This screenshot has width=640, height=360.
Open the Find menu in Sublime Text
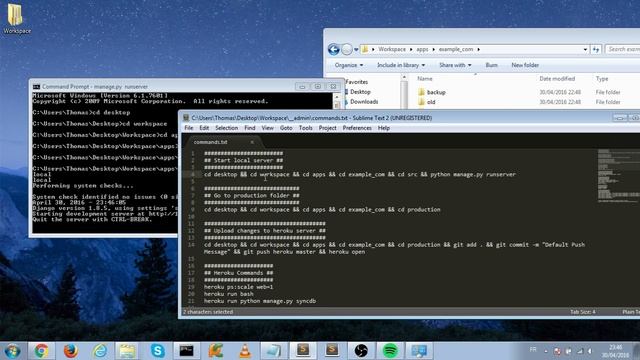pyautogui.click(x=250, y=128)
